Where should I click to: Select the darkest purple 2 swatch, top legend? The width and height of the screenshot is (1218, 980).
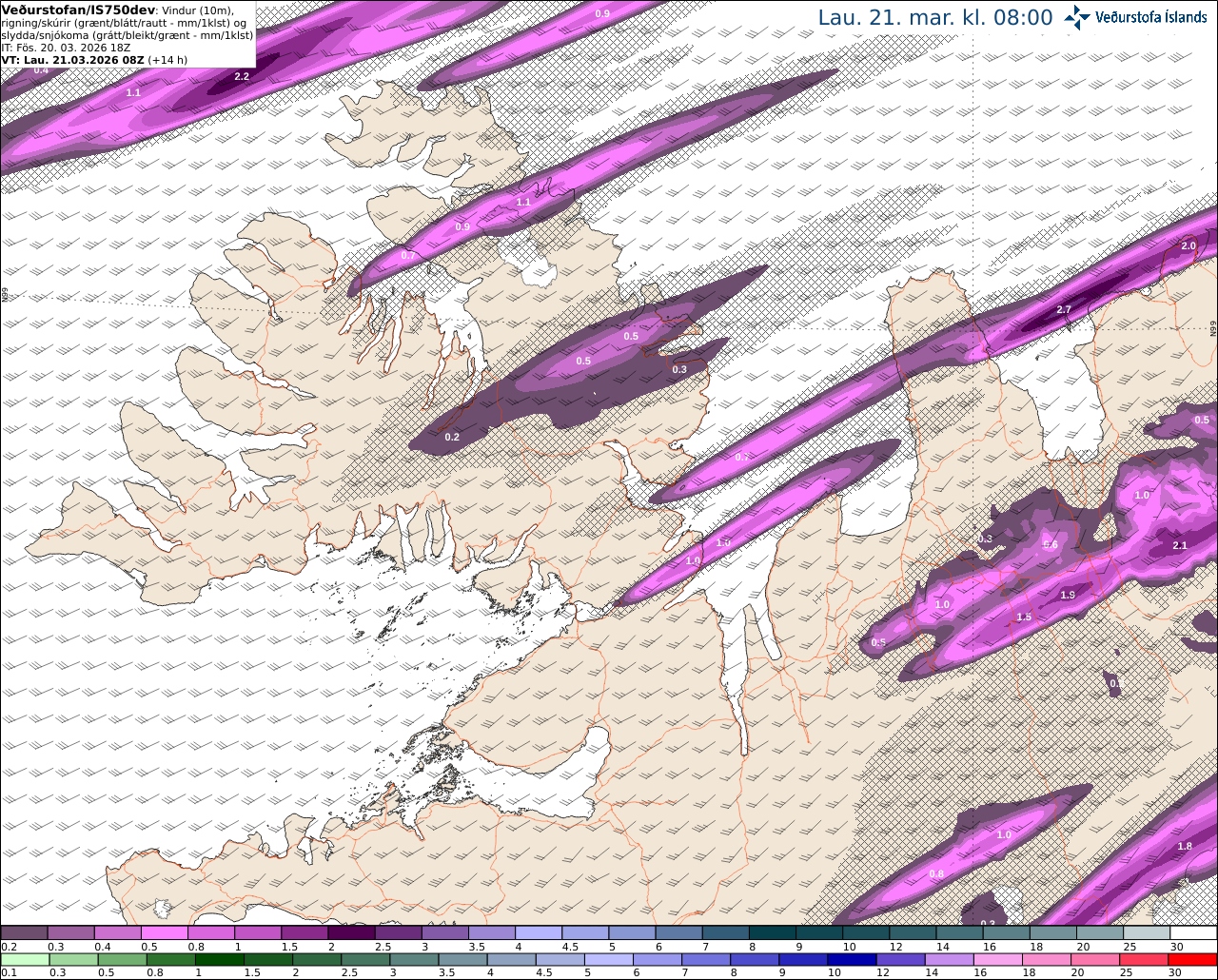tap(351, 933)
